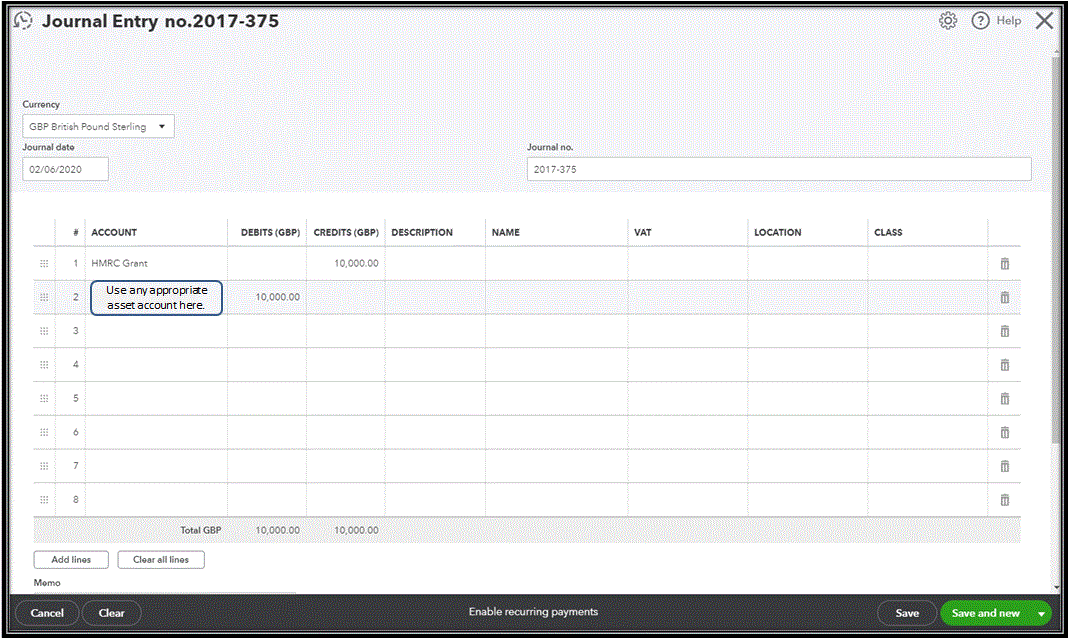This screenshot has height=639, width=1069.
Task: Open the Currency dropdown
Action: [98, 126]
